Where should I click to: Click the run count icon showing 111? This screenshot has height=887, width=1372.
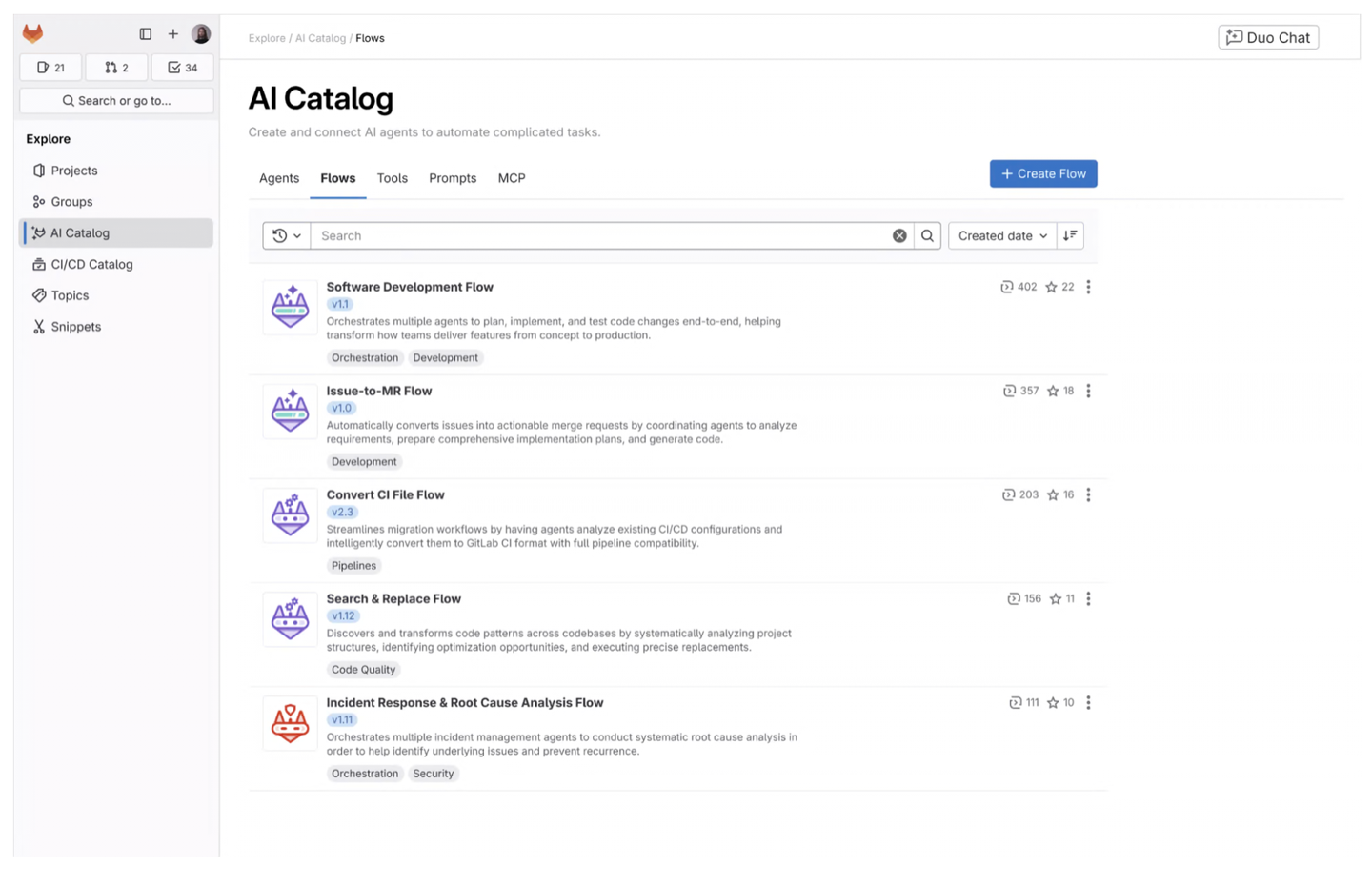(x=1016, y=703)
